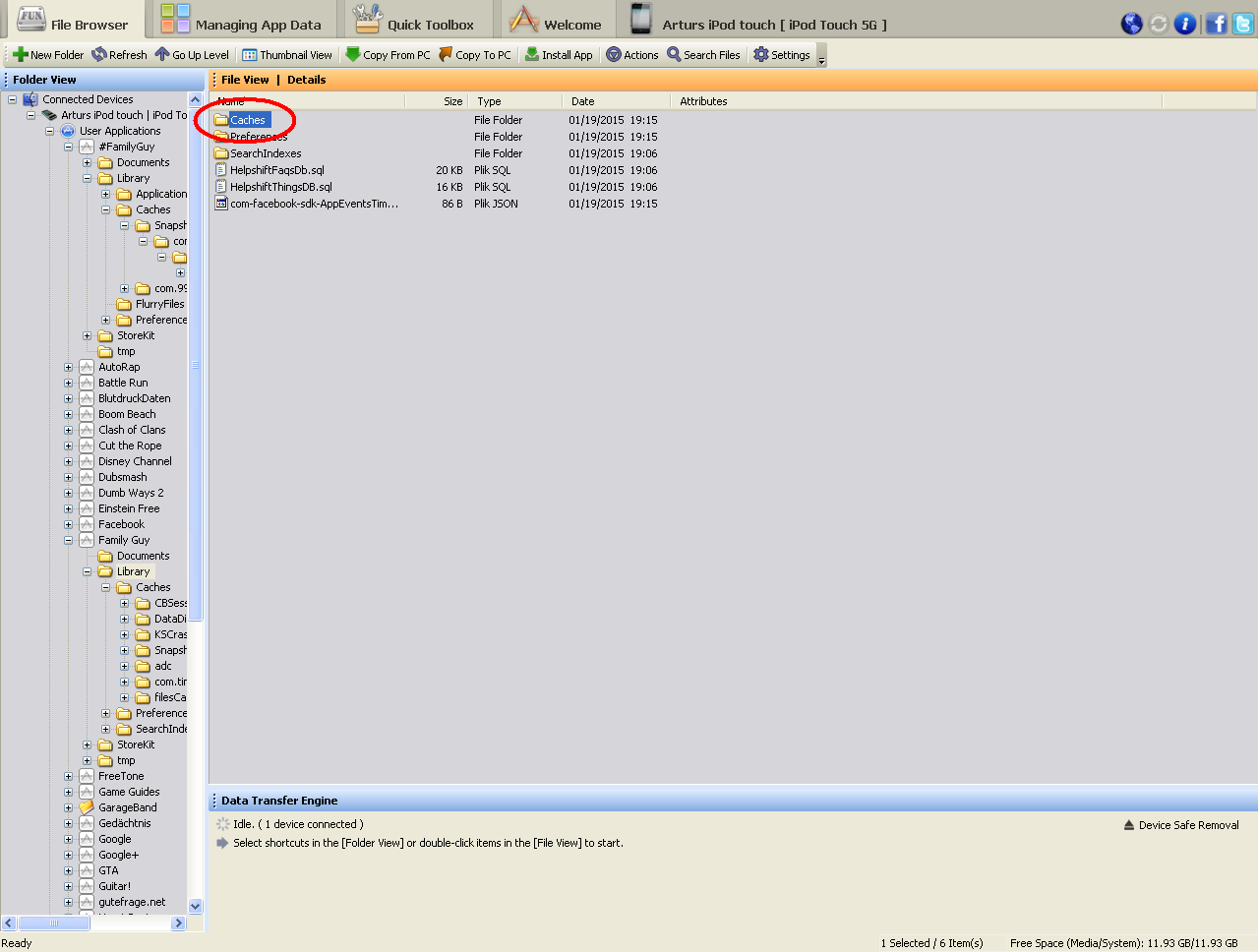Select Dubsmash in the tree
The image size is (1258, 952).
point(122,477)
